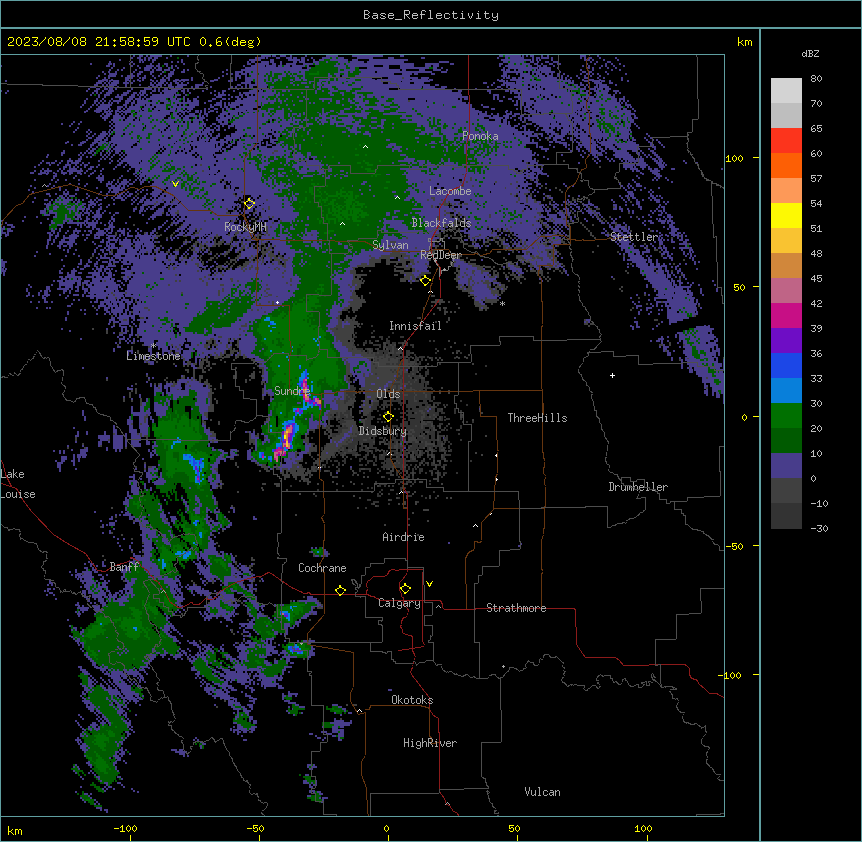Pick the bright green 20-30 dBZ legend swatch

pos(786,416)
